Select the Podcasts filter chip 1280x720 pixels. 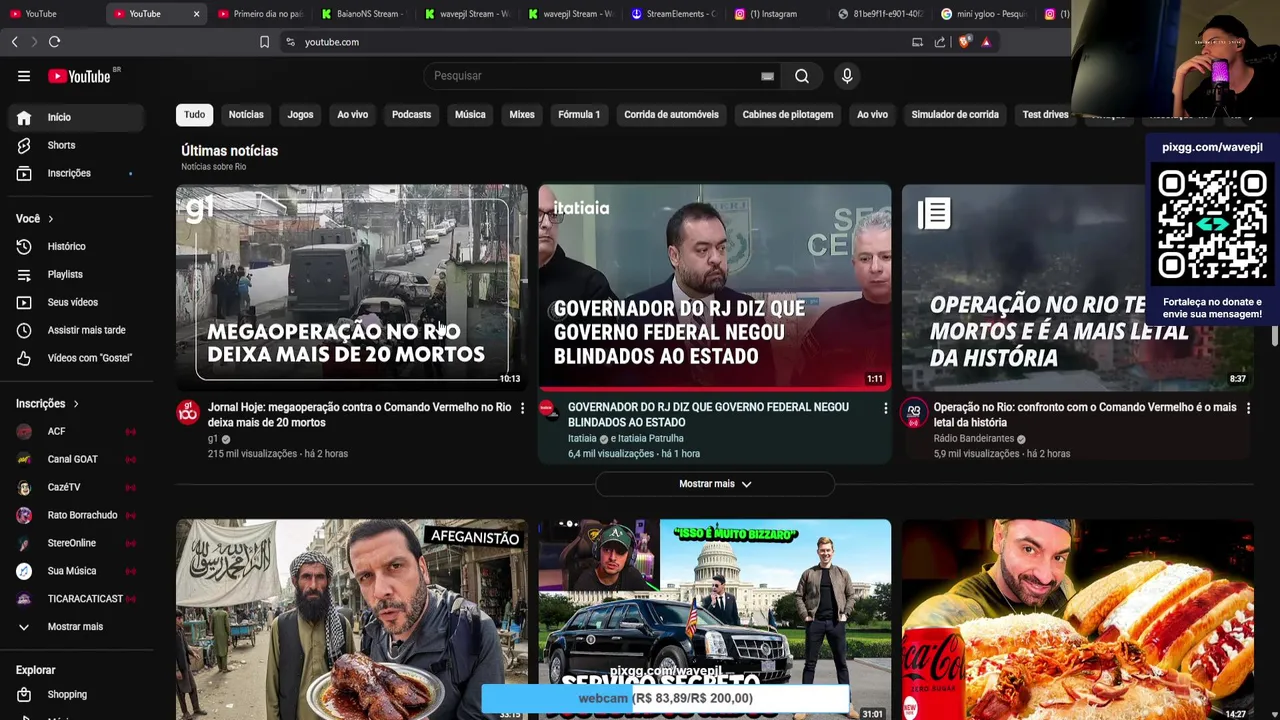(x=411, y=115)
